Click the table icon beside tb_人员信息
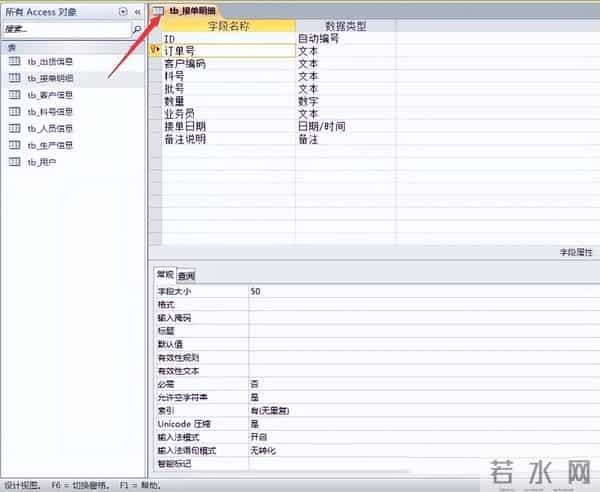 (15, 129)
